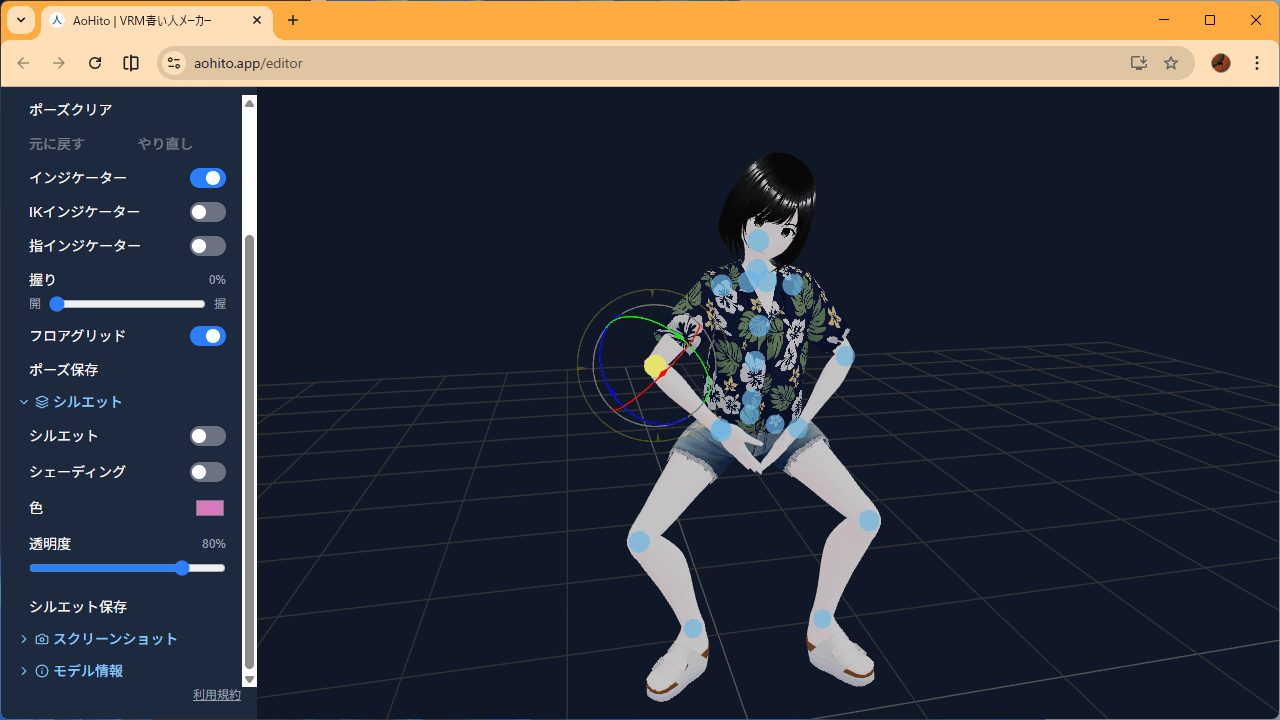1280x720 pixels.
Task: Click the info icon beside モデル情報
Action: (40, 671)
